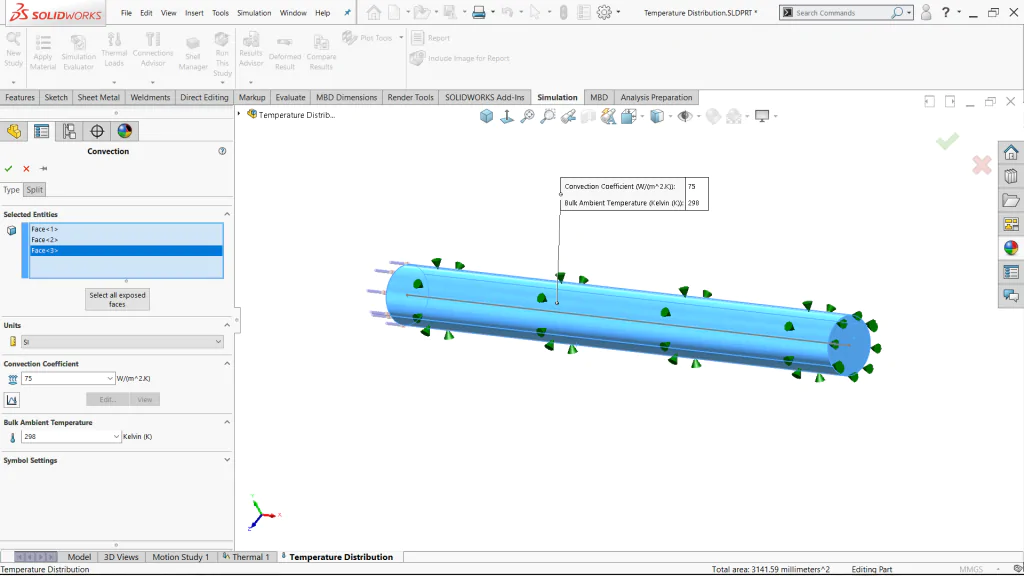Open the Units dropdown set to SI
Image resolution: width=1024 pixels, height=576 pixels.
pyautogui.click(x=122, y=342)
